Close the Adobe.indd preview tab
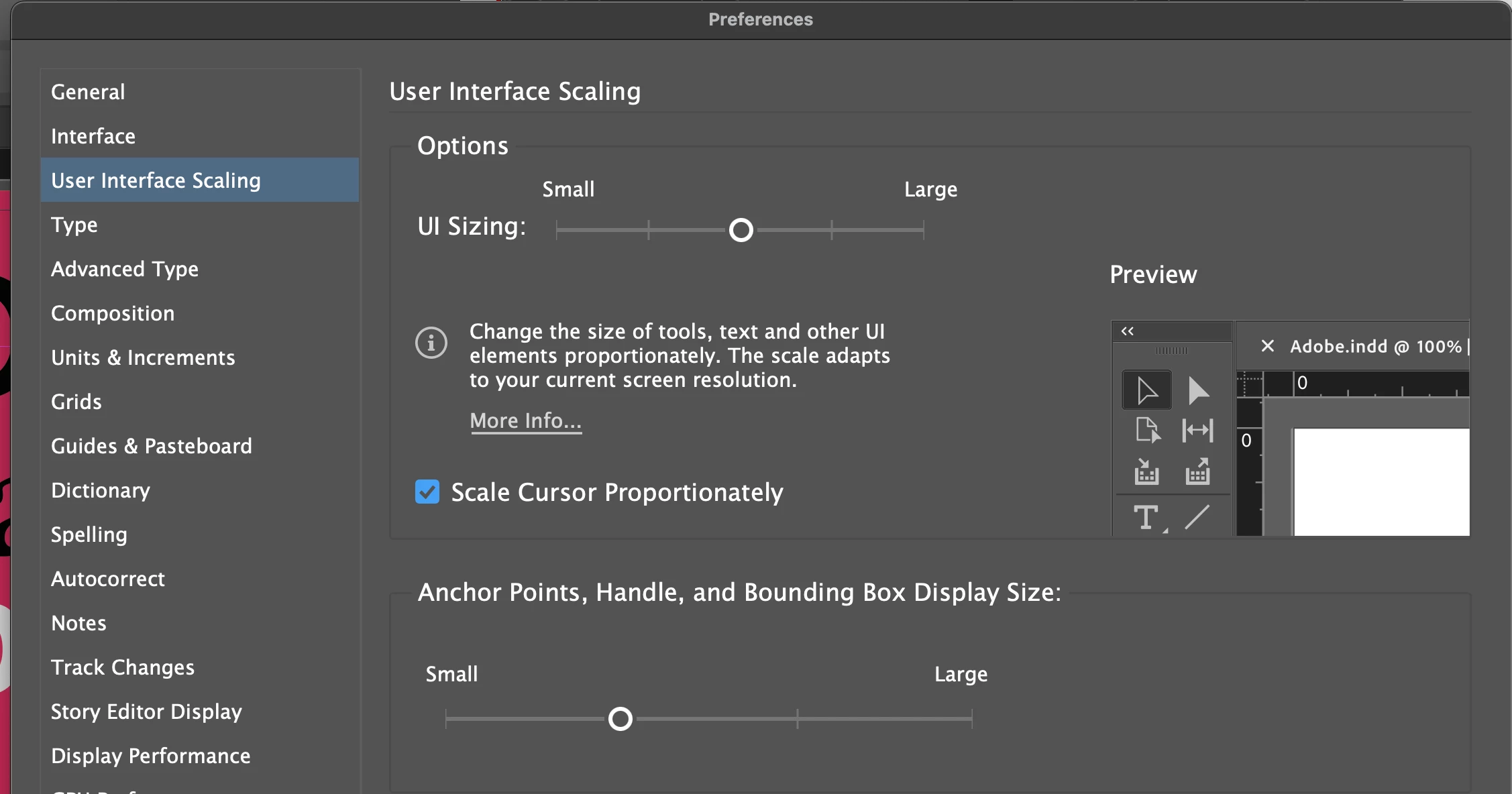Screen dimensions: 1512x794 1267,346
